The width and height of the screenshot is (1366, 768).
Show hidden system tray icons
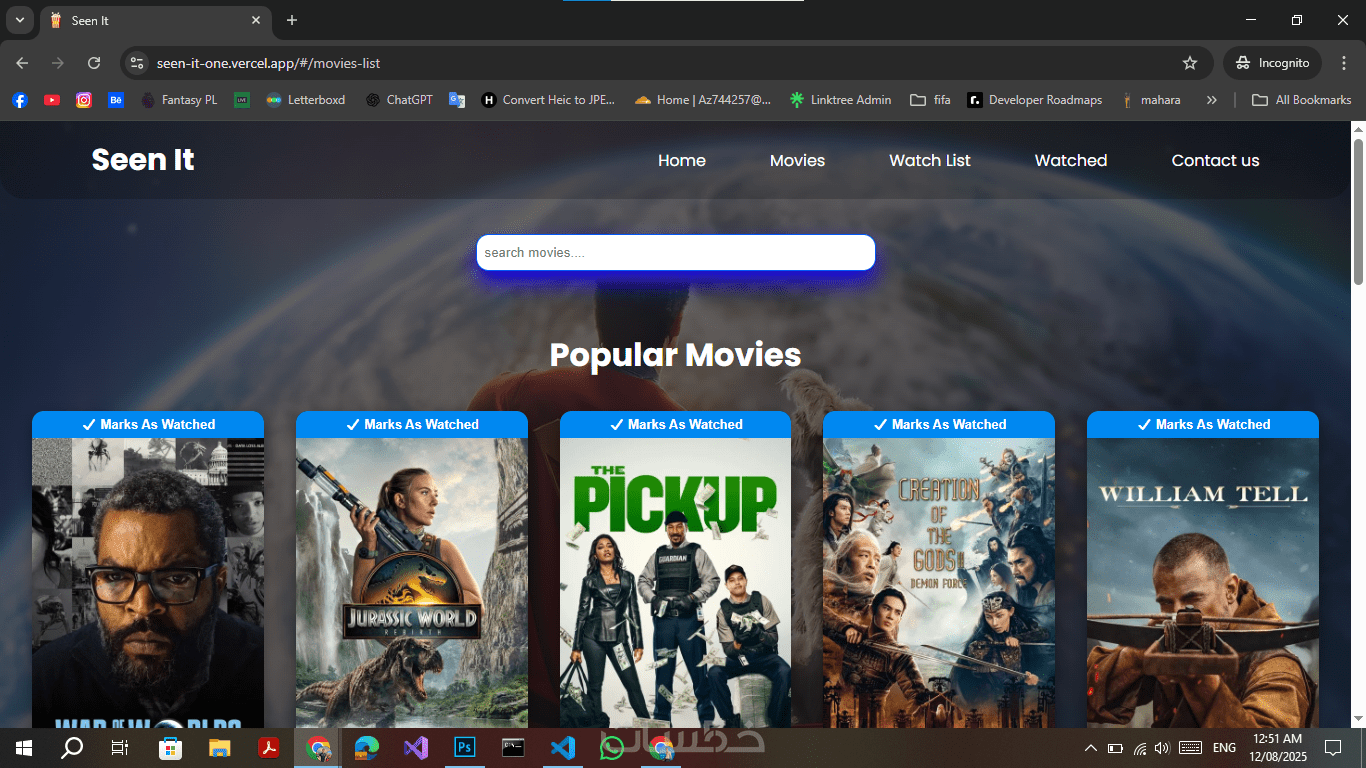(x=1091, y=748)
